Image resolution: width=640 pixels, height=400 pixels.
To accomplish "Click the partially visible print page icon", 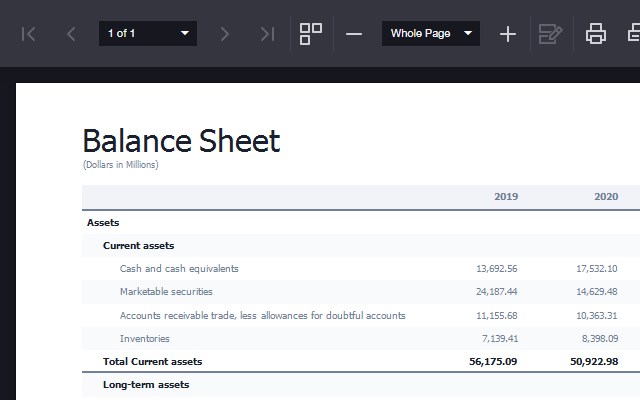I will pos(633,34).
